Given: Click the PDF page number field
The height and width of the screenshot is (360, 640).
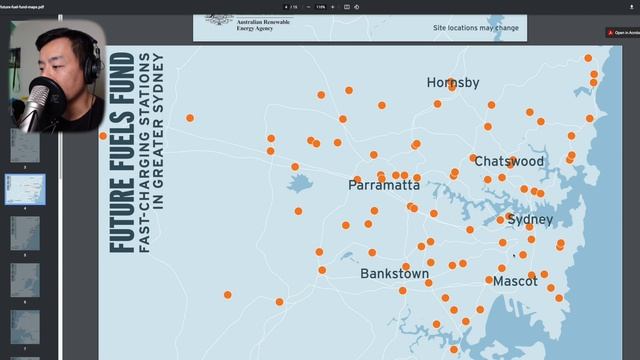Looking at the screenshot, I should coord(286,7).
